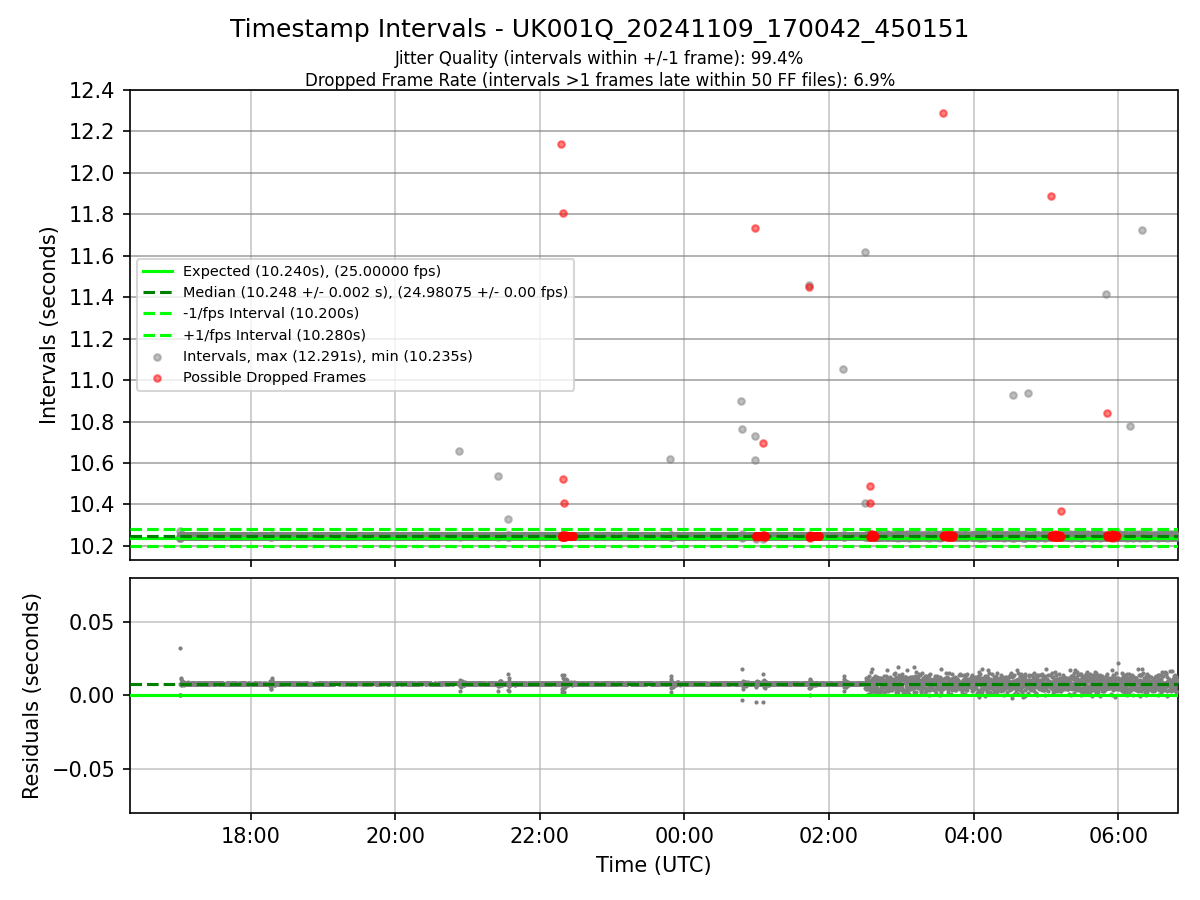Click the 06:00 time tick label
Screen dimensions: 1200x900
pyautogui.click(x=1118, y=834)
